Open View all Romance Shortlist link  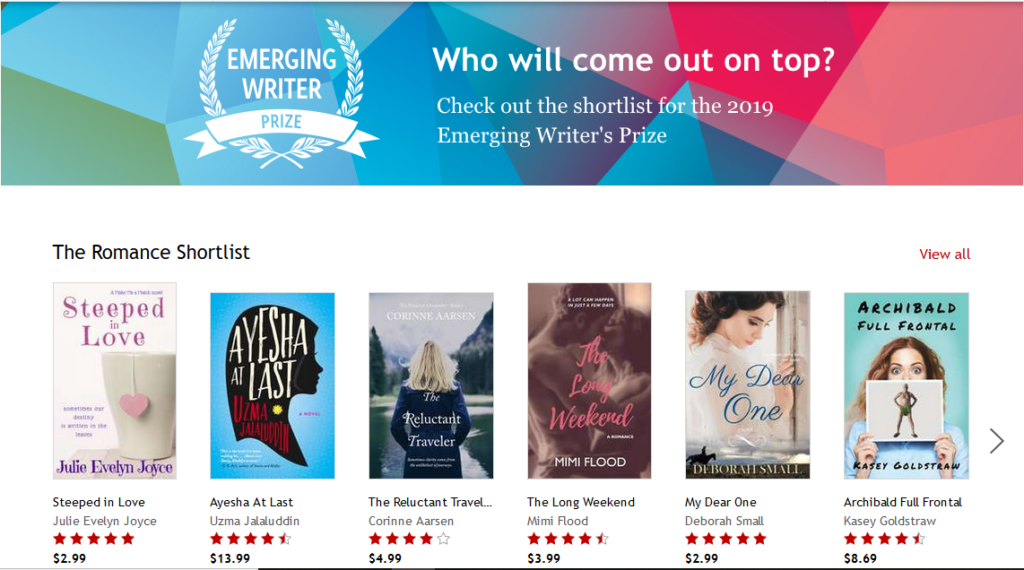pyautogui.click(x=944, y=254)
